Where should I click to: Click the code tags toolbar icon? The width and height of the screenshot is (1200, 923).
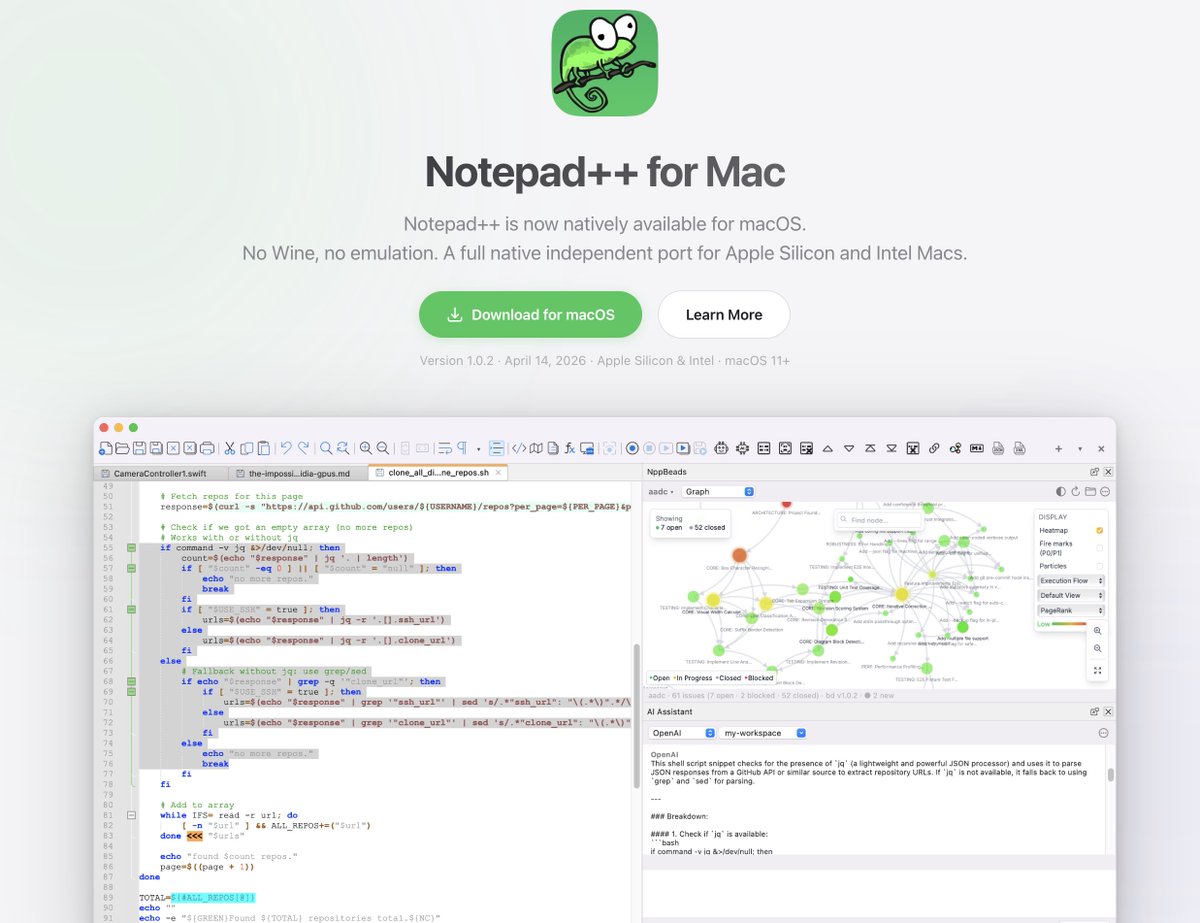519,449
